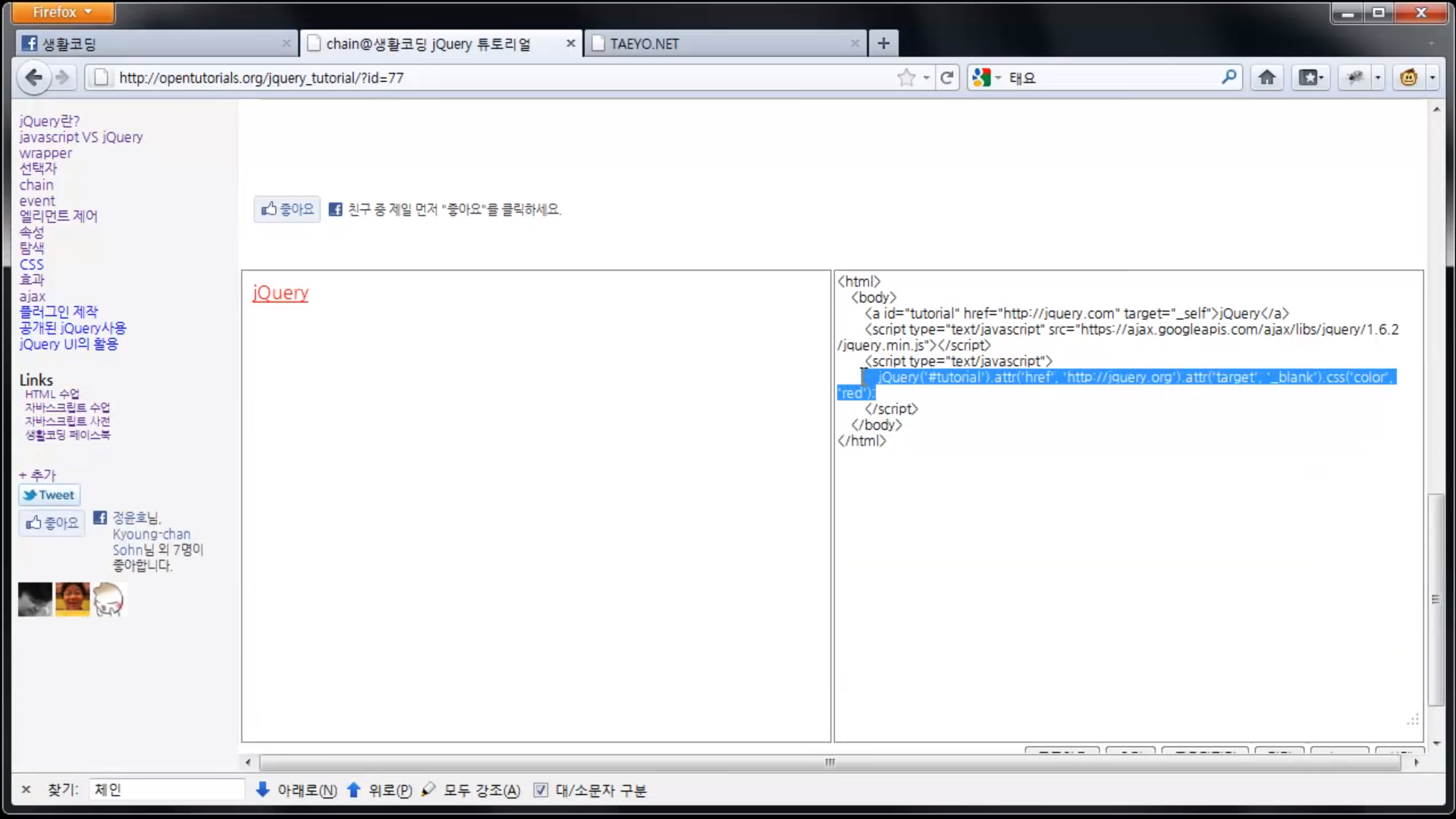Viewport: 1456px width, 819px height.
Task: Open the Firefox menu dropdown
Action: pyautogui.click(x=62, y=12)
